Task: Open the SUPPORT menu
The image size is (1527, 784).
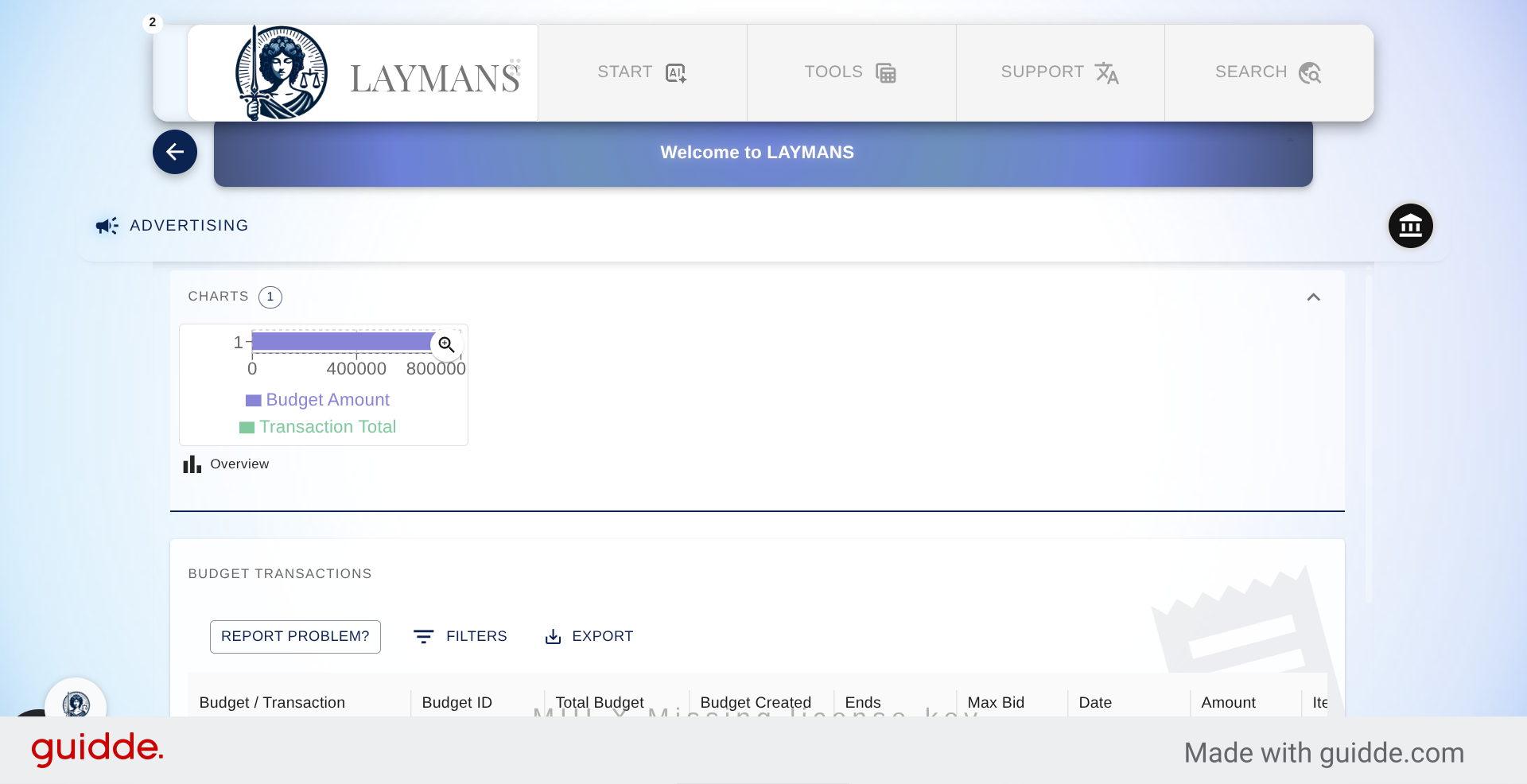Action: click(1042, 72)
